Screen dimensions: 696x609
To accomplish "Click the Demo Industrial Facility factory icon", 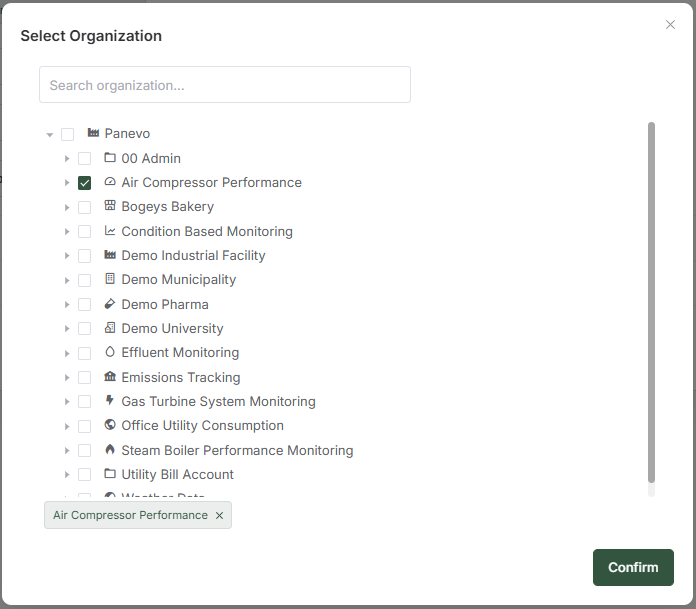I will (110, 254).
